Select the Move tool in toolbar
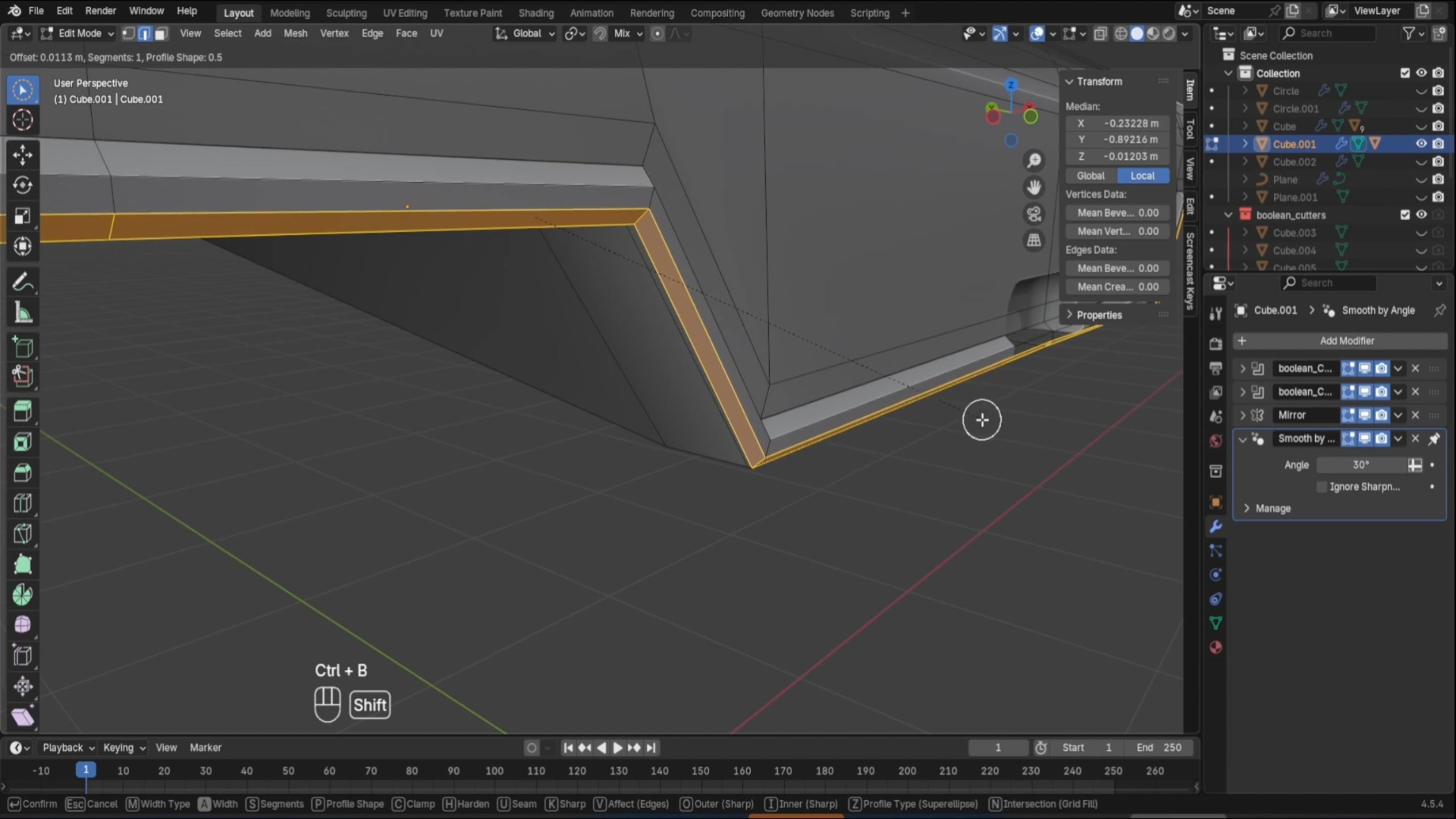Screen dimensions: 1456x819 click(x=23, y=155)
